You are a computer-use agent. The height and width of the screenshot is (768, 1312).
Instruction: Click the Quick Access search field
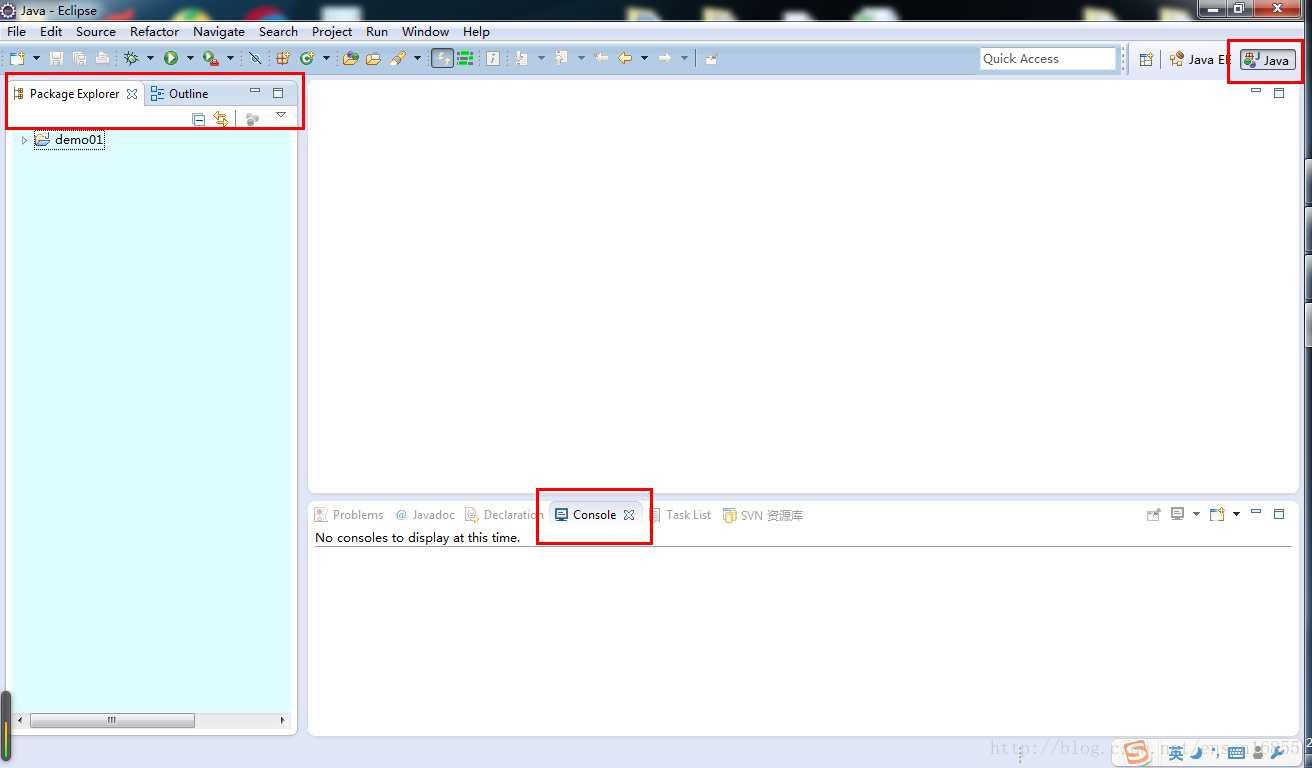click(1047, 59)
